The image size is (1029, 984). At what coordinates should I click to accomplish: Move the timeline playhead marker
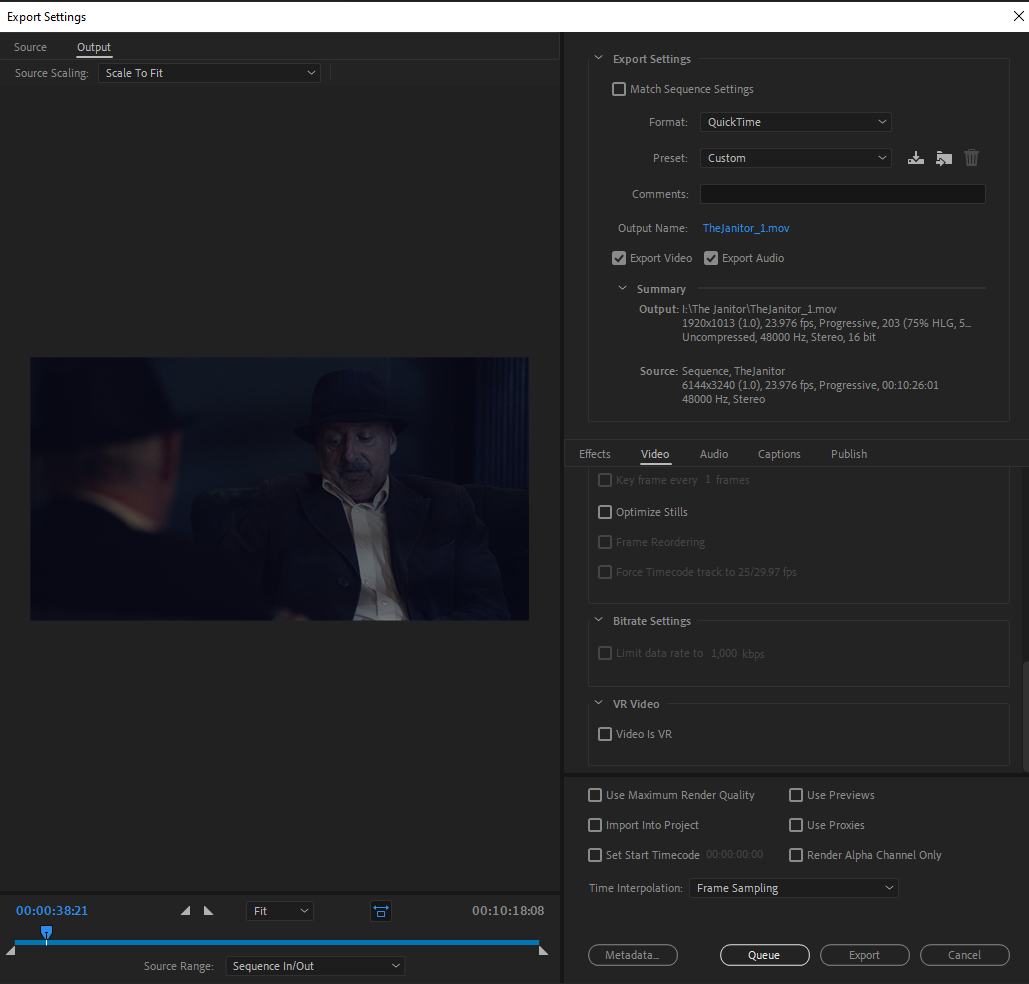coord(46,932)
